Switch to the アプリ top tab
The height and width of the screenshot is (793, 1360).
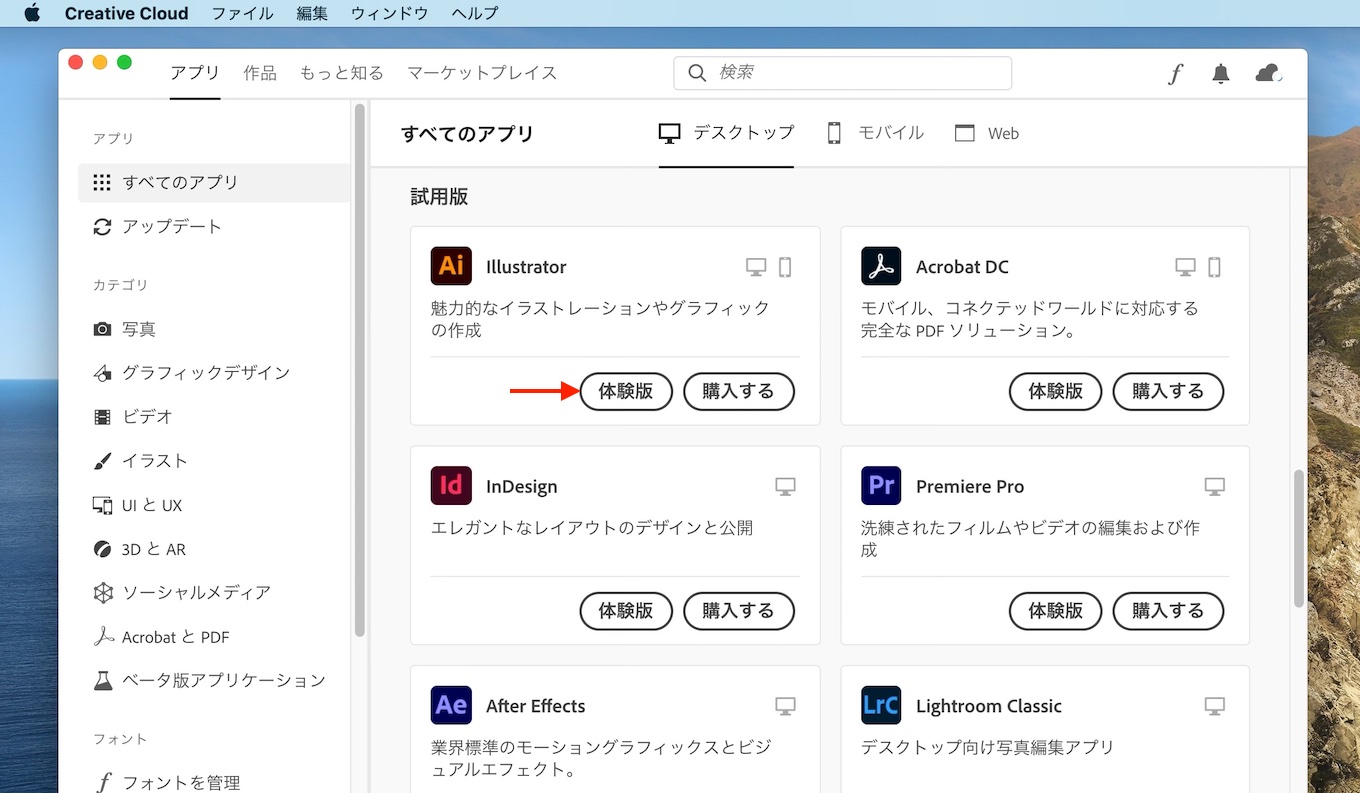(195, 73)
